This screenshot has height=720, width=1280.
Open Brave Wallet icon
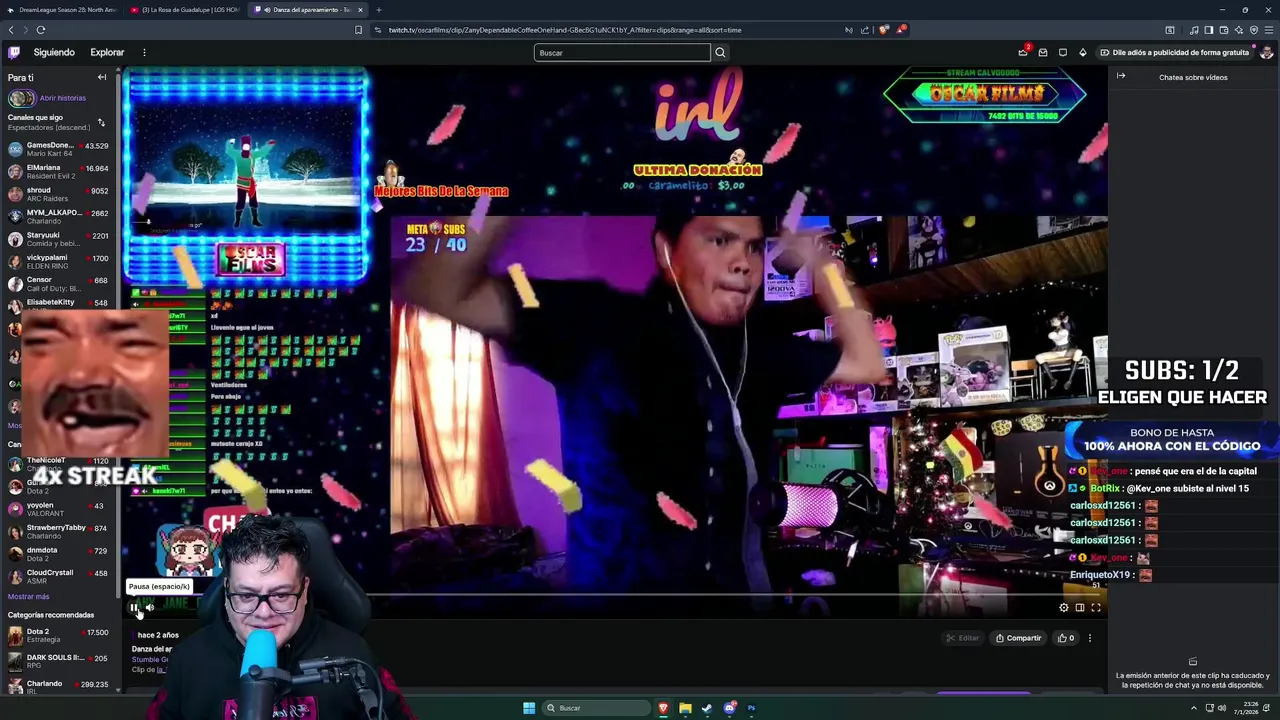coord(1223,30)
